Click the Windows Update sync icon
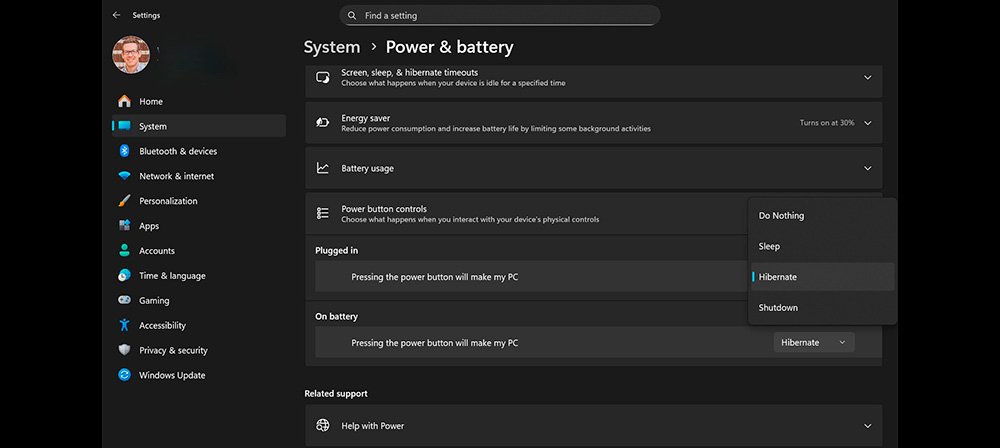The width and height of the screenshot is (1000, 448). pos(124,375)
